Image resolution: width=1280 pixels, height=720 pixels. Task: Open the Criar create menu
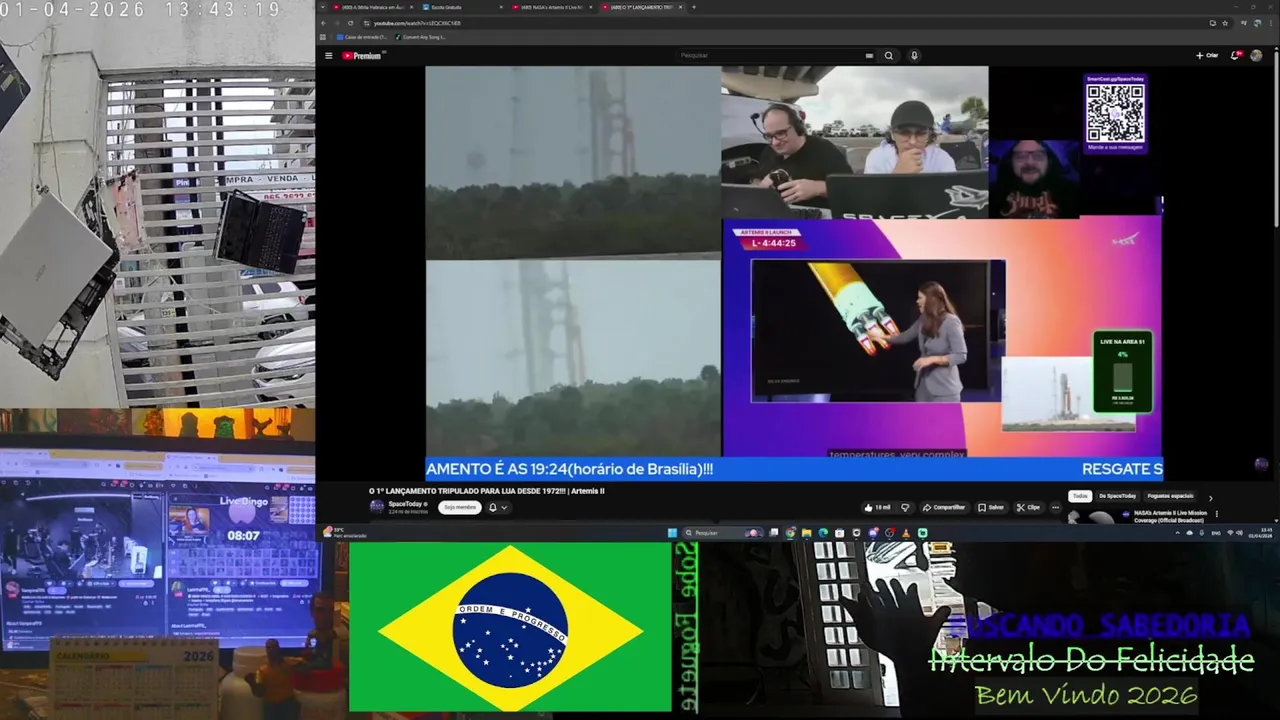[x=1207, y=56]
